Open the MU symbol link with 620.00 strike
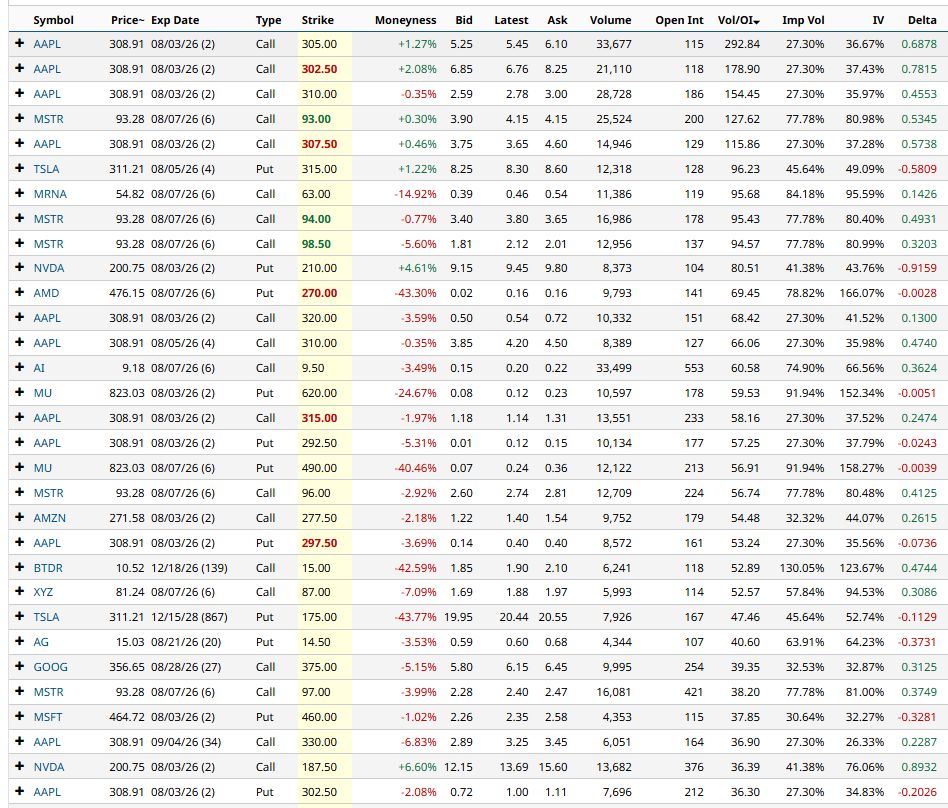Image resolution: width=948 pixels, height=808 pixels. [x=42, y=393]
